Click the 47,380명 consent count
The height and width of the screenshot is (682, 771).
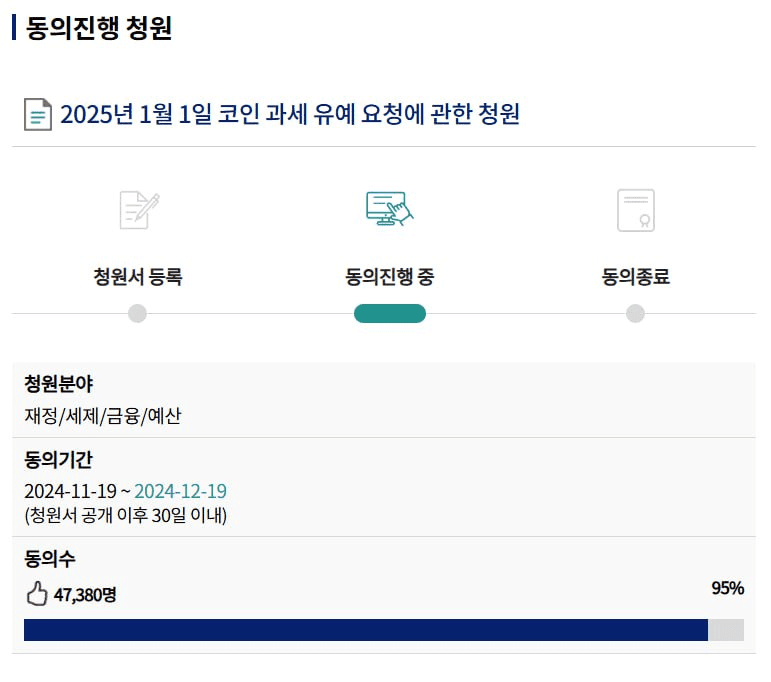85,595
